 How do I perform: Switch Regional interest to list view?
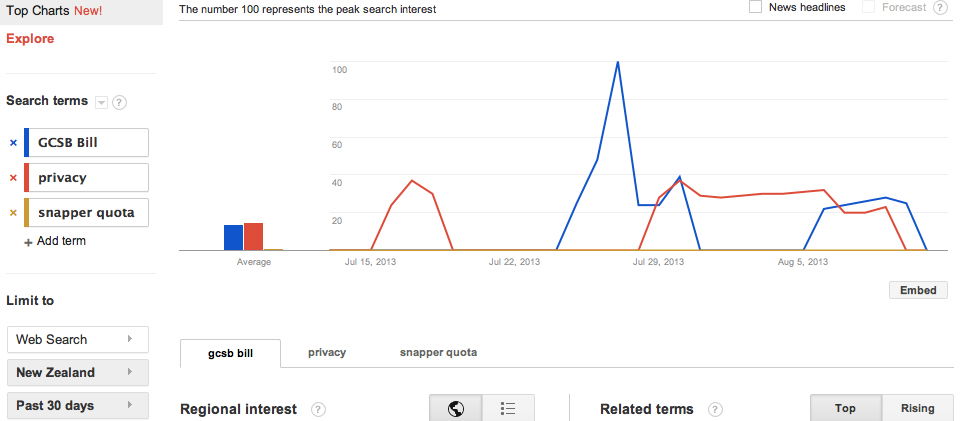(x=508, y=408)
